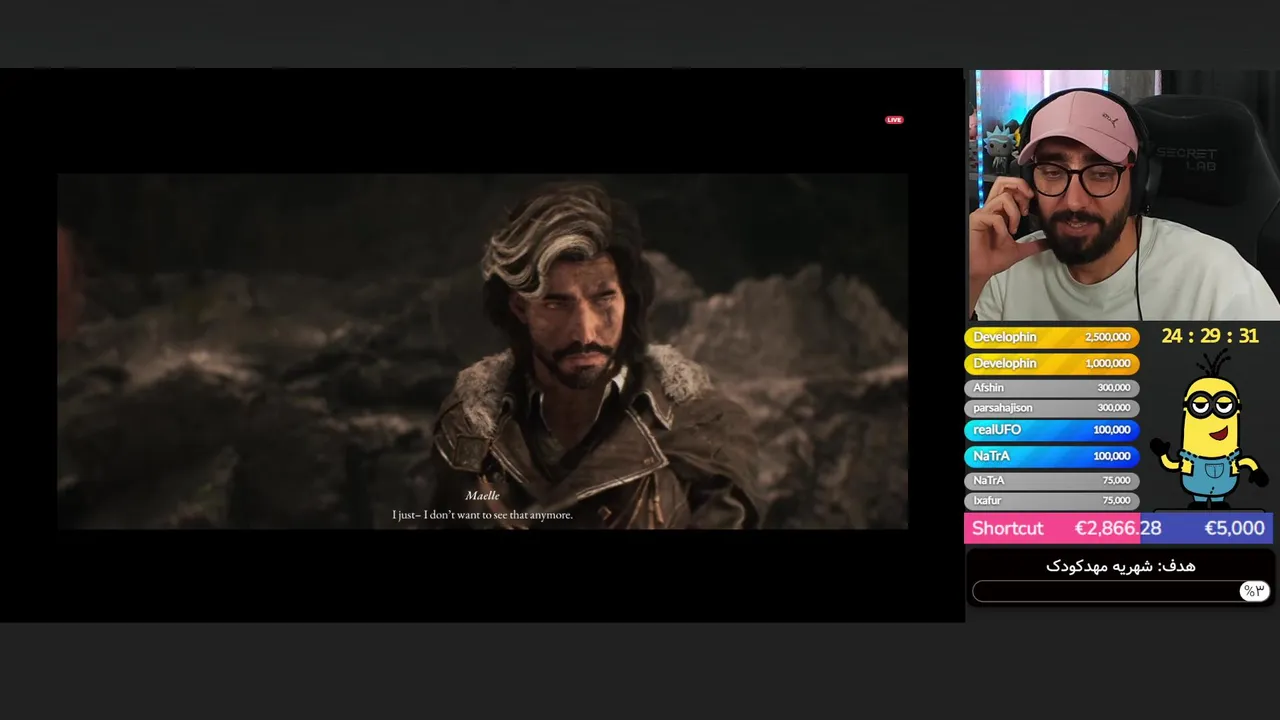Click the 24 : 29 : 31 countdown timer
The image size is (1280, 720).
pyautogui.click(x=1209, y=337)
